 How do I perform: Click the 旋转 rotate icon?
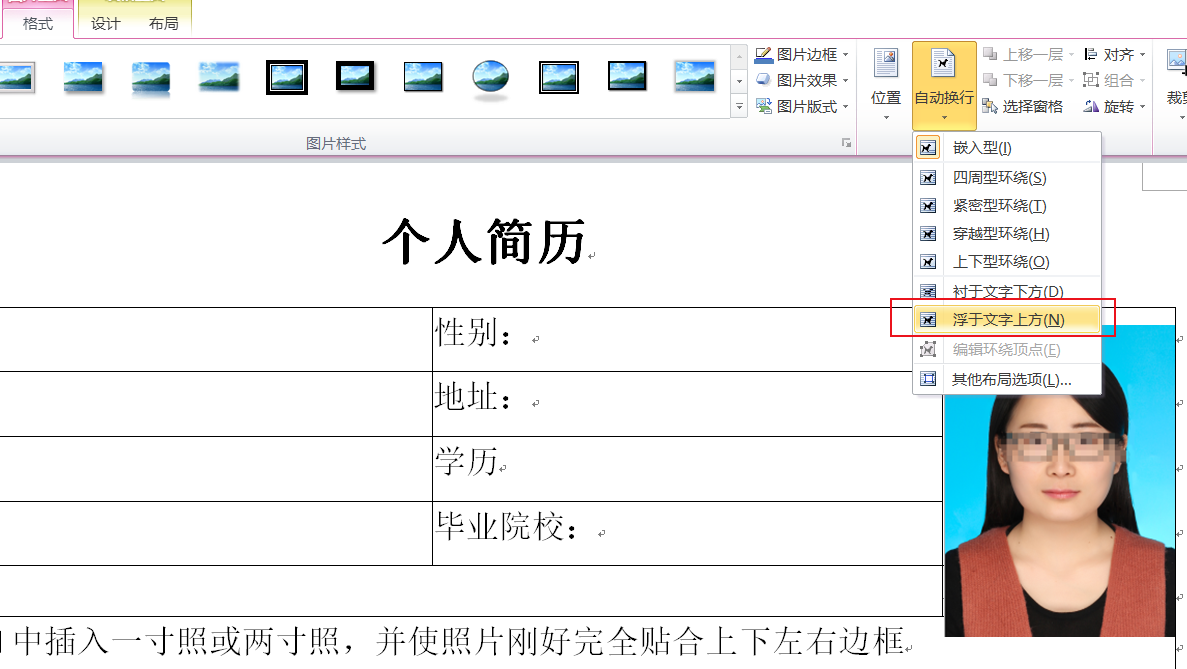[1091, 107]
